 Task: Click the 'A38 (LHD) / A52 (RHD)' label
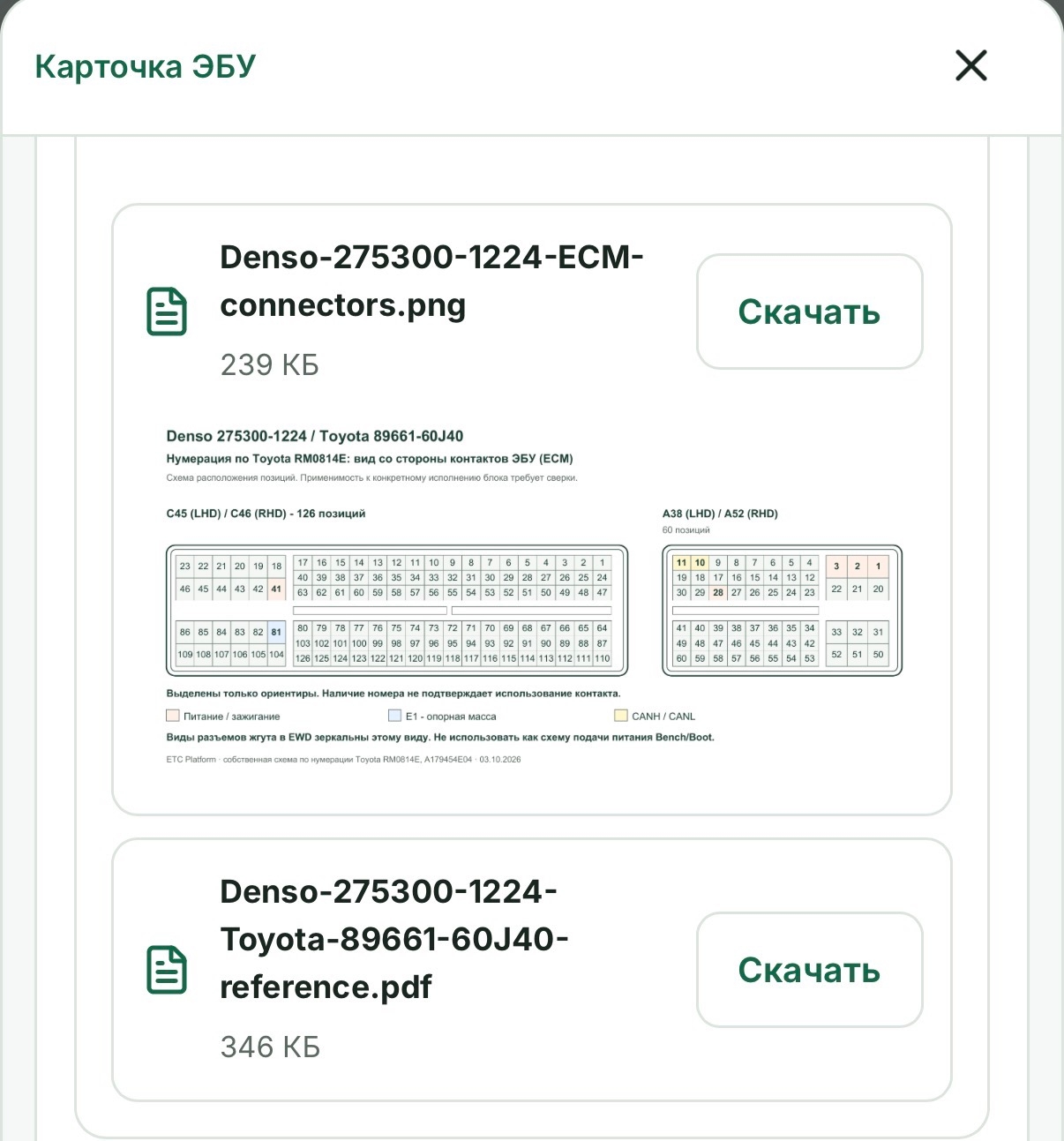720,514
